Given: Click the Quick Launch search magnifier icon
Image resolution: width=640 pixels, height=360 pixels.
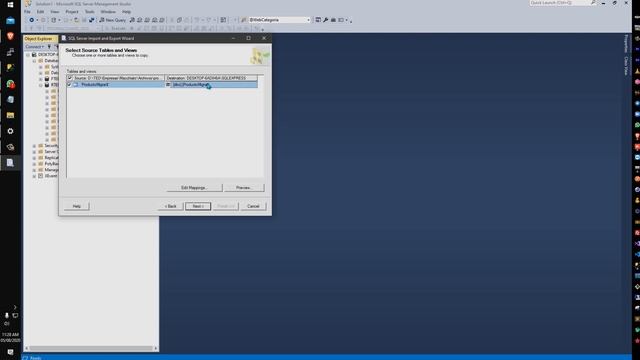Looking at the screenshot, I should pos(593,3).
